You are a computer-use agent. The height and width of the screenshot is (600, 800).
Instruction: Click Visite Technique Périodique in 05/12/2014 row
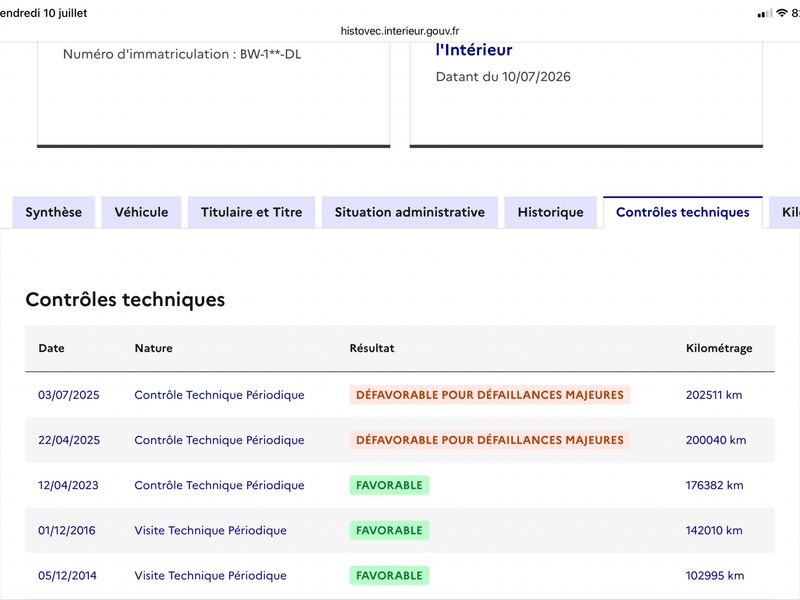coord(210,576)
